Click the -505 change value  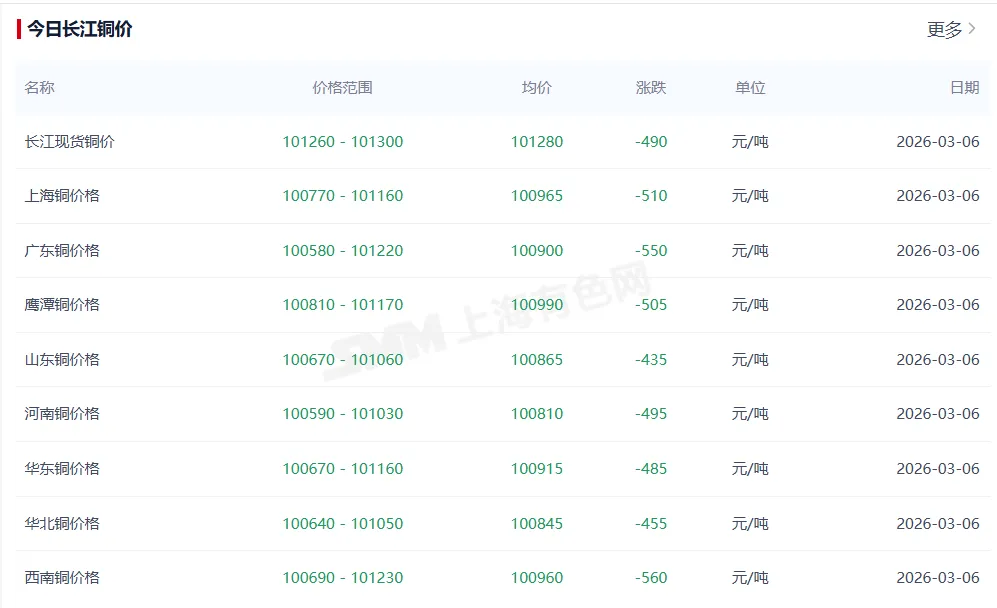click(651, 305)
